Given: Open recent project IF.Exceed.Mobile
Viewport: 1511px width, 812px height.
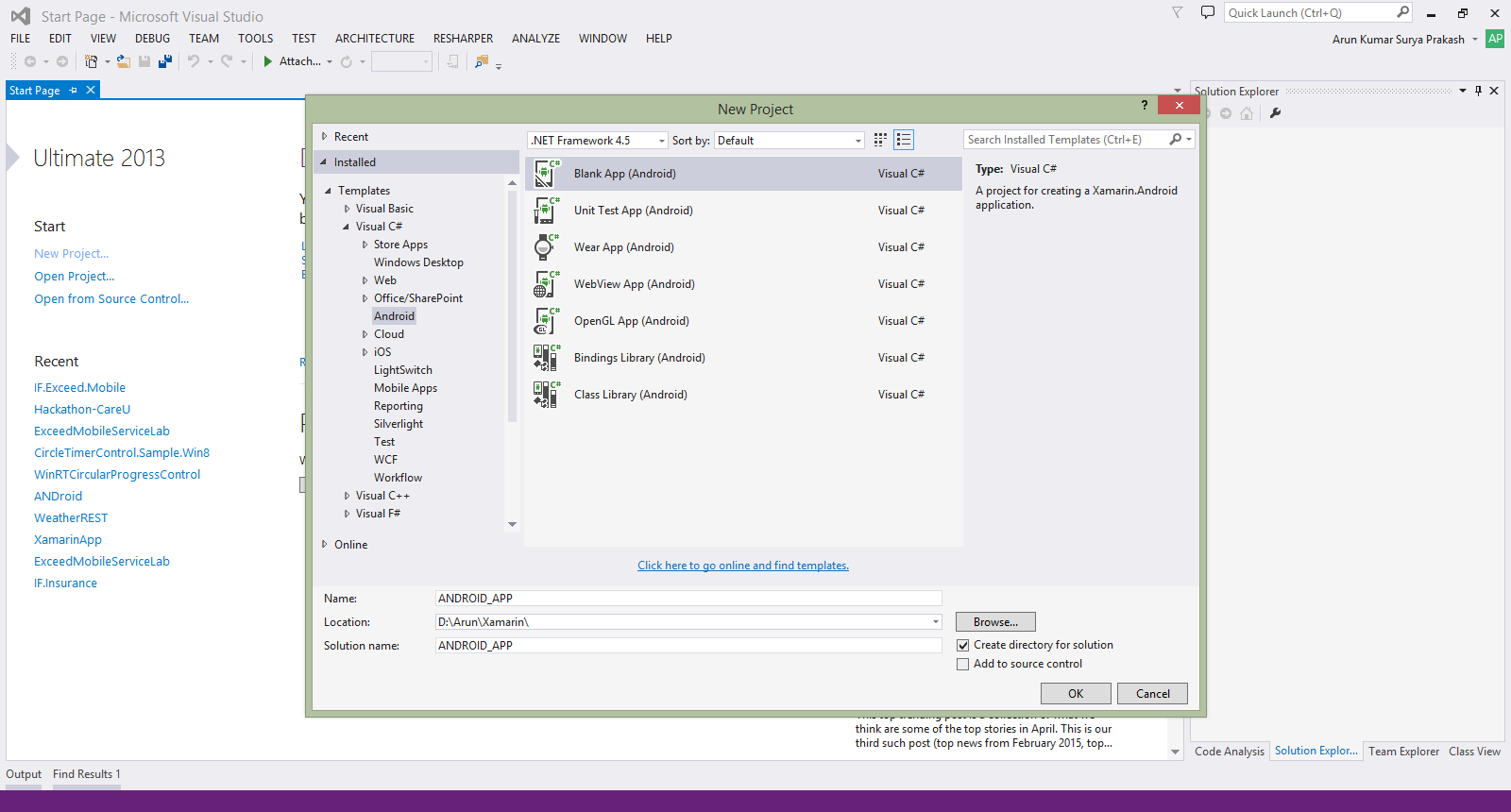Looking at the screenshot, I should pyautogui.click(x=79, y=388).
